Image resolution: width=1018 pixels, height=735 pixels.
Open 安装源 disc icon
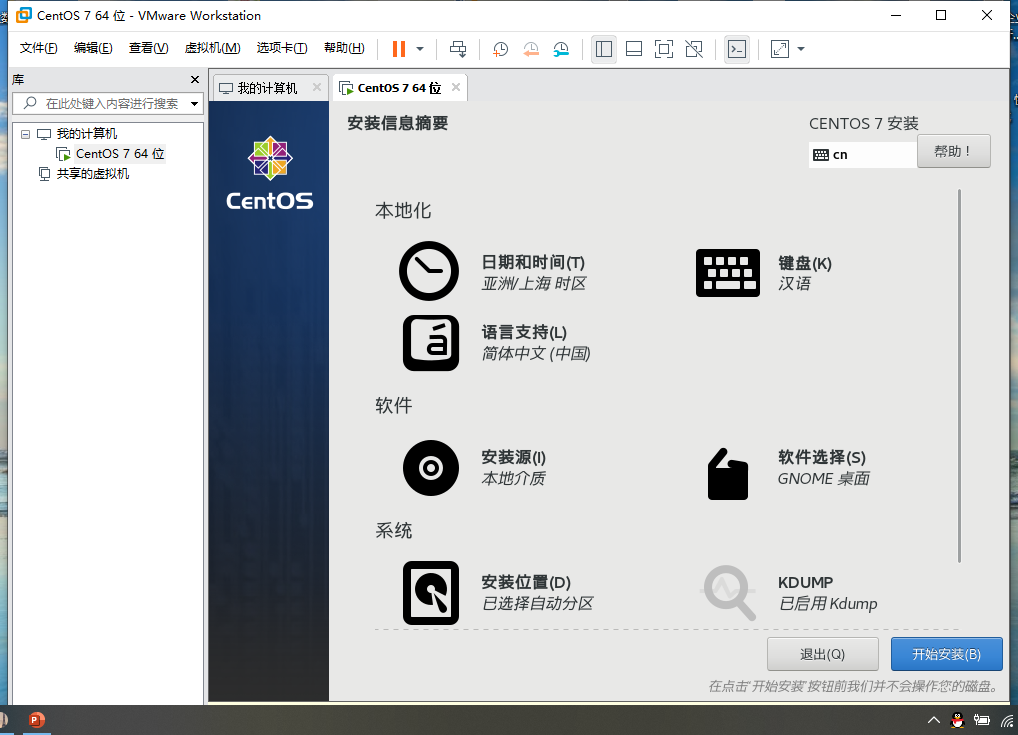click(x=430, y=468)
